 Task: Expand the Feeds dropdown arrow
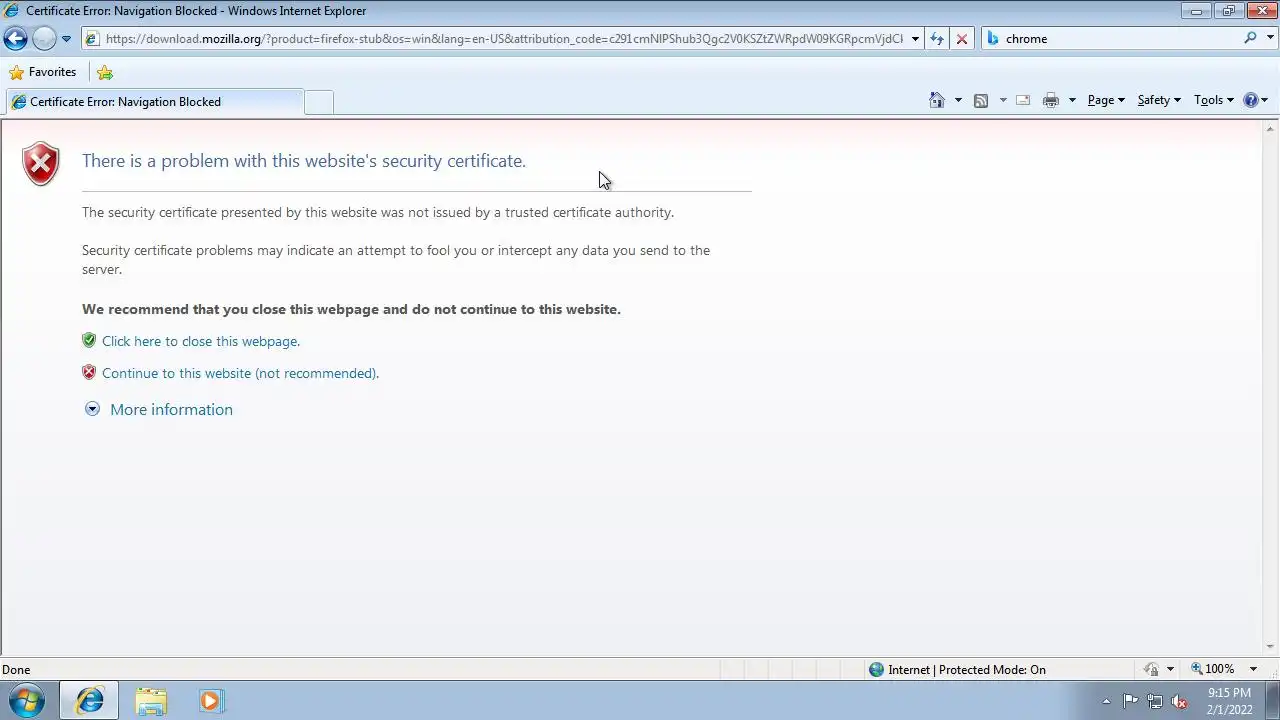[1003, 100]
